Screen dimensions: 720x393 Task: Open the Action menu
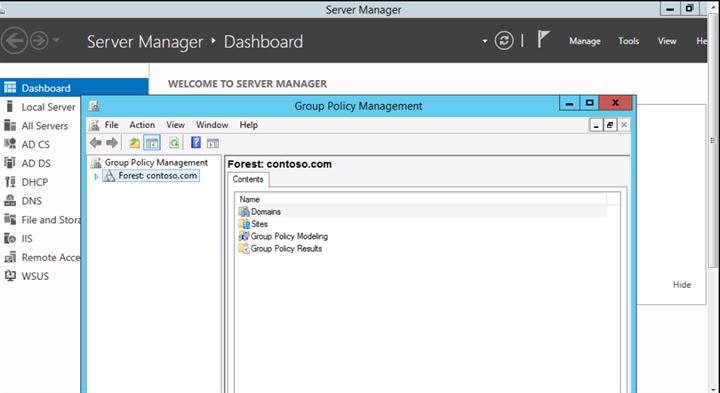(x=142, y=125)
